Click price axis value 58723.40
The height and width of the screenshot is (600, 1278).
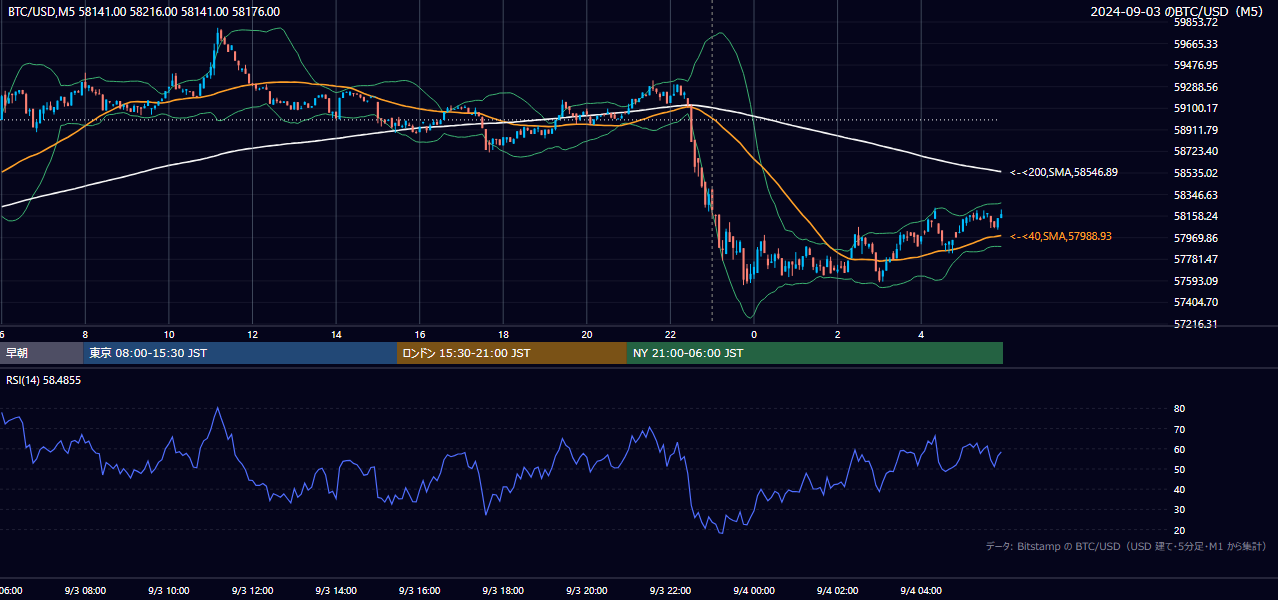tap(1196, 151)
